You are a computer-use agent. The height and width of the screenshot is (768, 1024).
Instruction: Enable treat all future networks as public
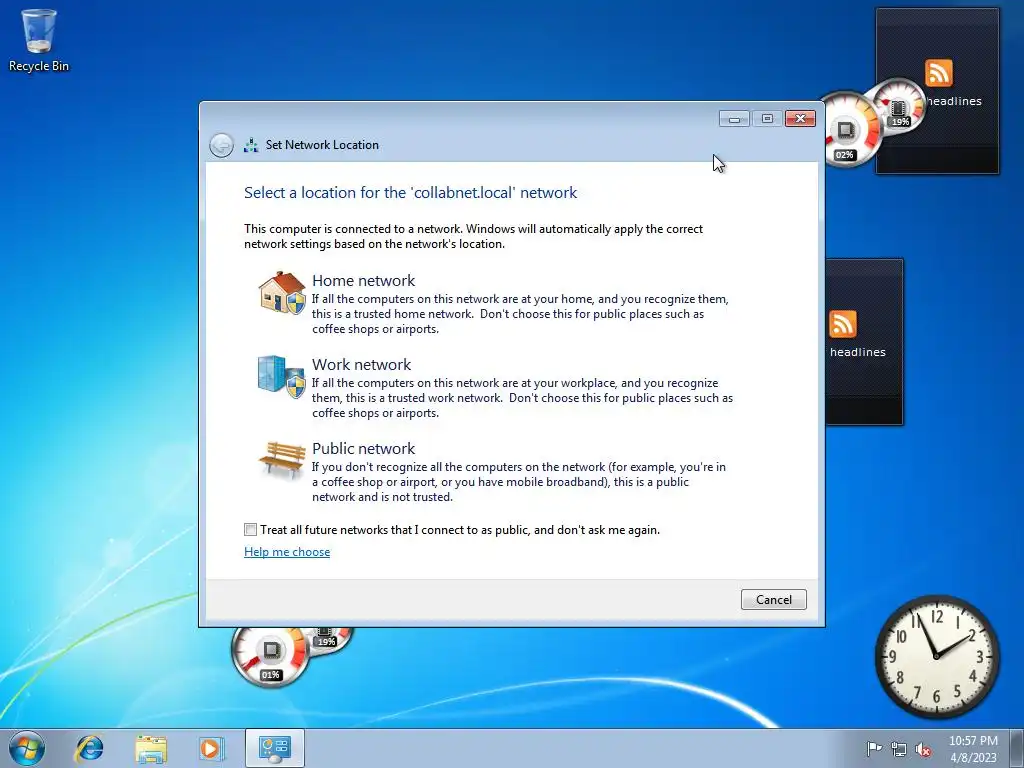(250, 530)
